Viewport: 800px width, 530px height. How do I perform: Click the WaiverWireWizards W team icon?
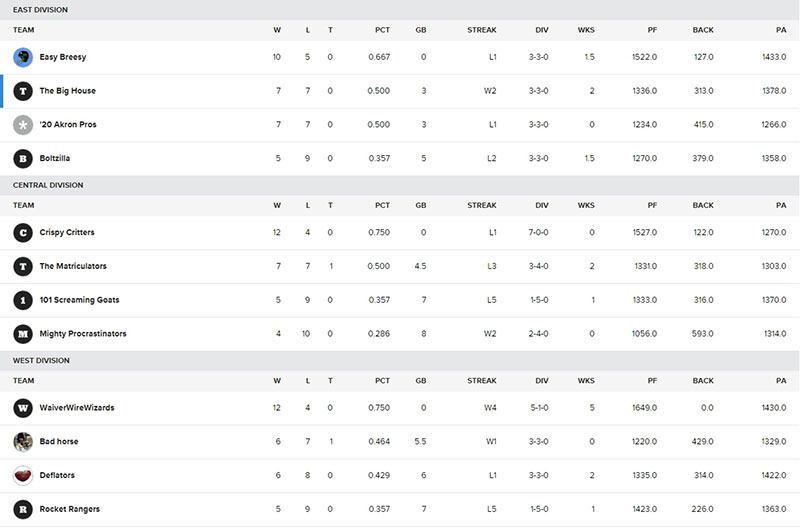coord(23,408)
